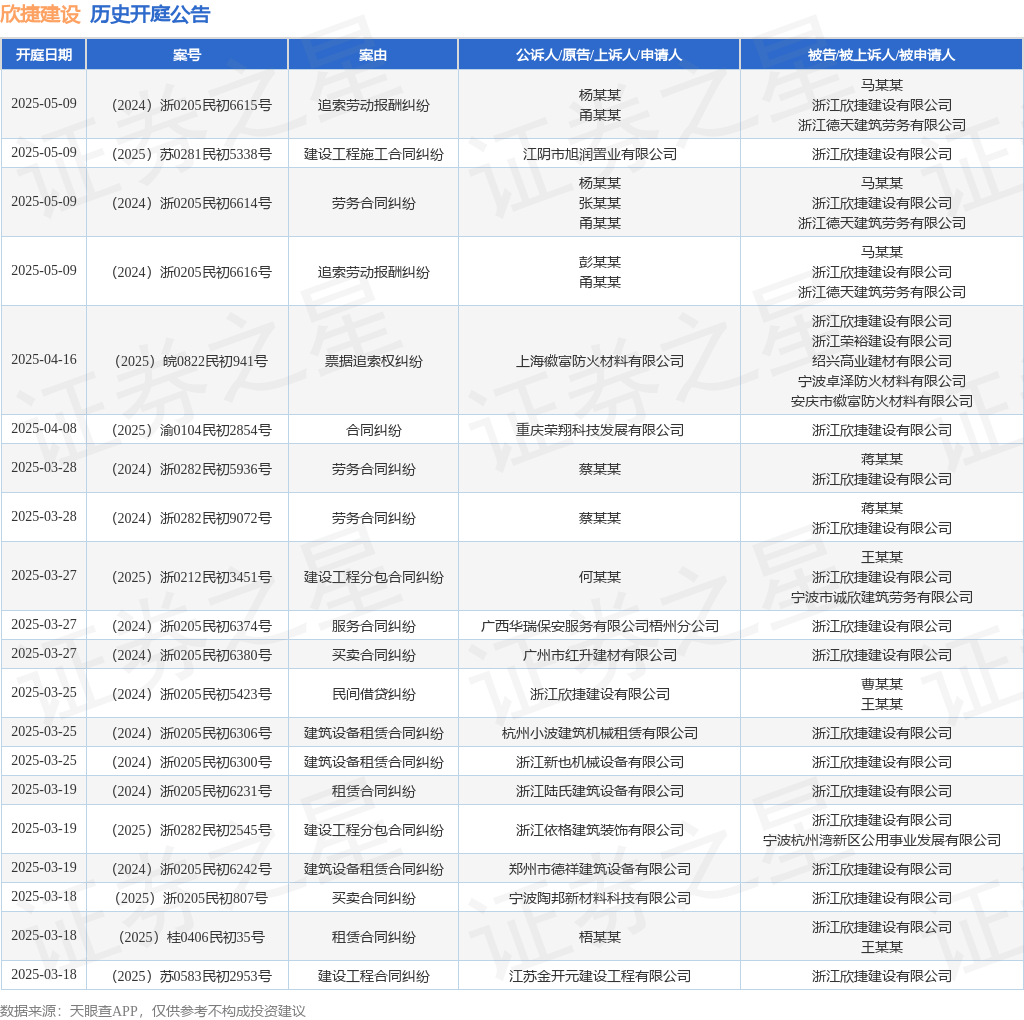Click defendant 宁波卓泽防火材料有限公司
The height and width of the screenshot is (1020, 1024).
pyautogui.click(x=882, y=381)
